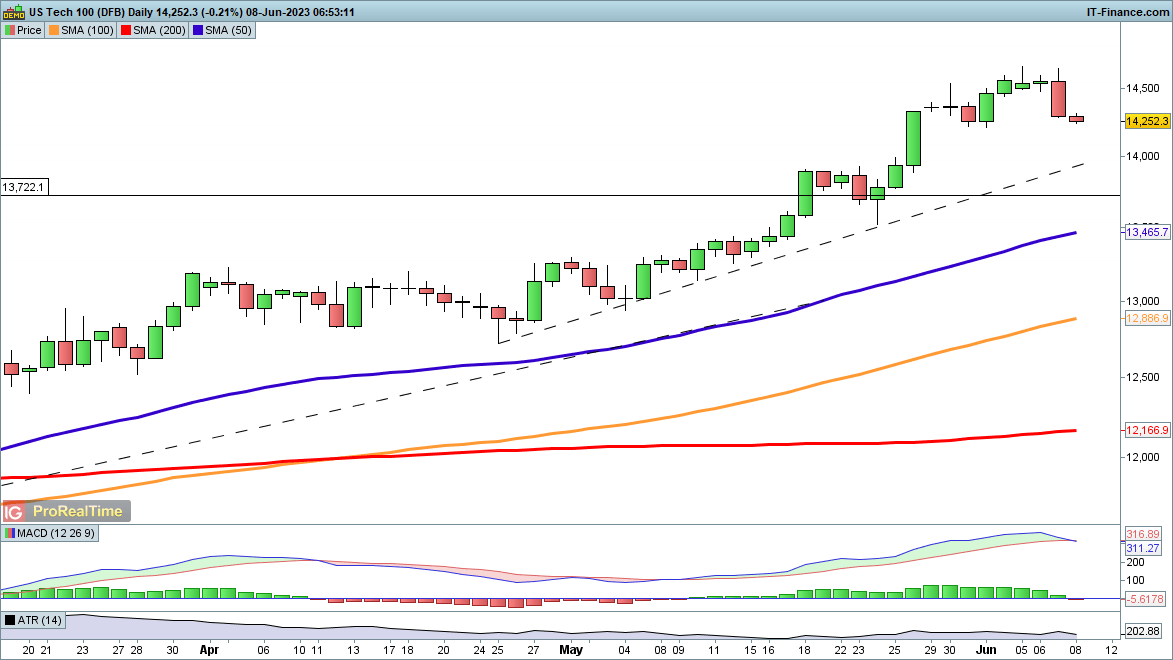Click the ATR black square icon
The image size is (1173, 660).
pyautogui.click(x=10, y=620)
